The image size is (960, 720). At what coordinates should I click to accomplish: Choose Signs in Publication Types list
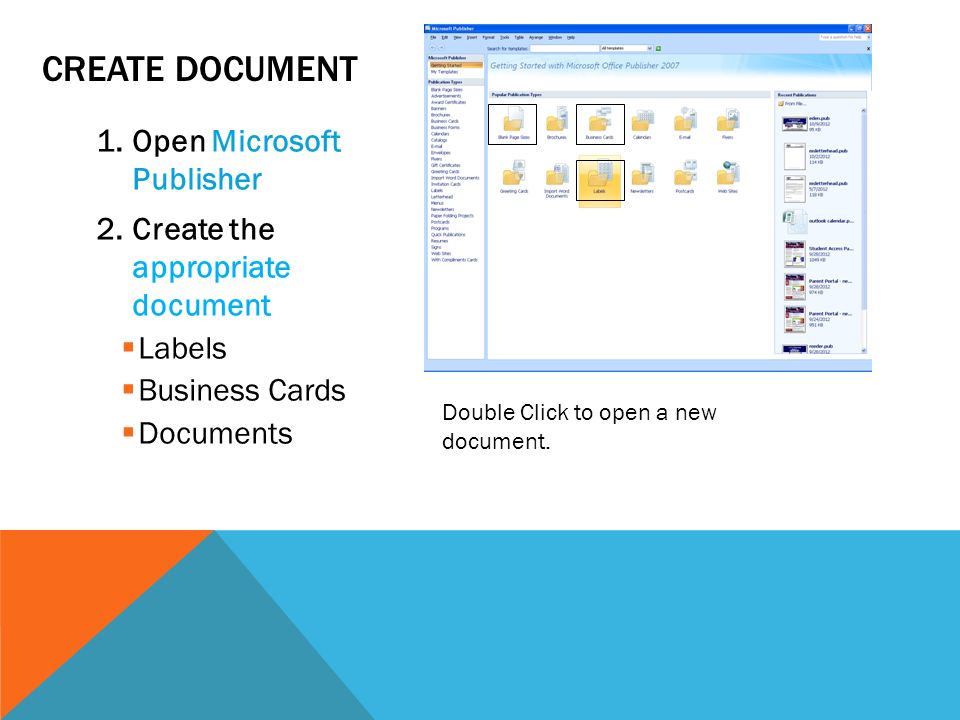tap(436, 247)
